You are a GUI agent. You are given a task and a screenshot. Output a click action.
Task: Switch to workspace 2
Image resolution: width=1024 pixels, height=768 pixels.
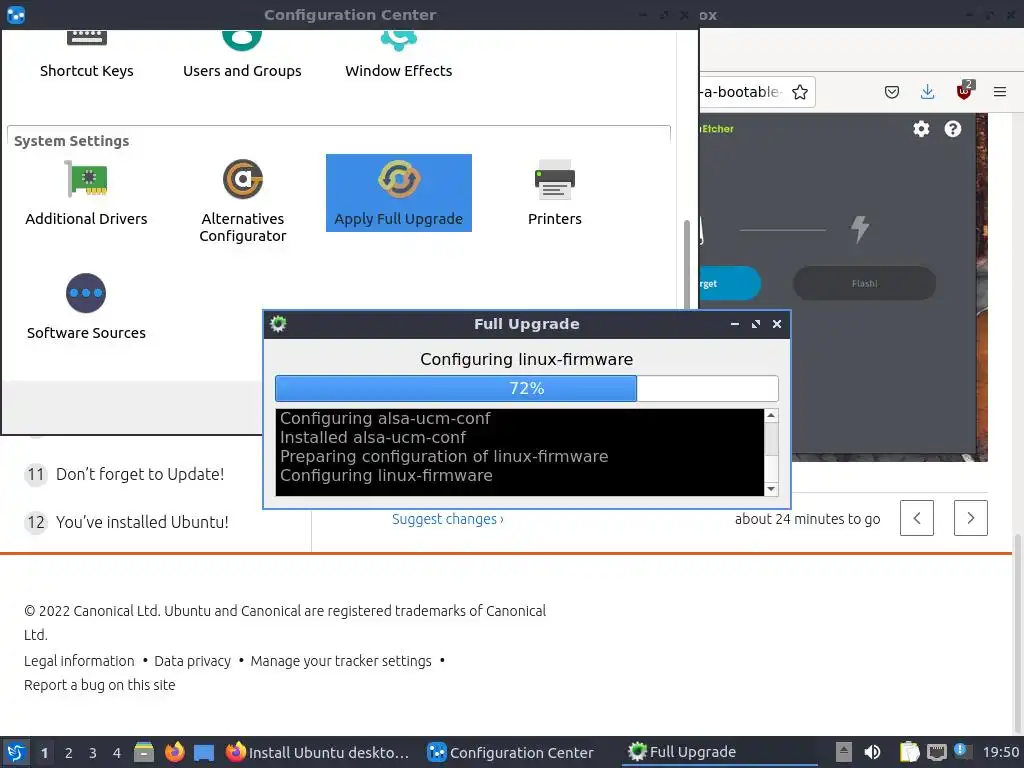69,753
